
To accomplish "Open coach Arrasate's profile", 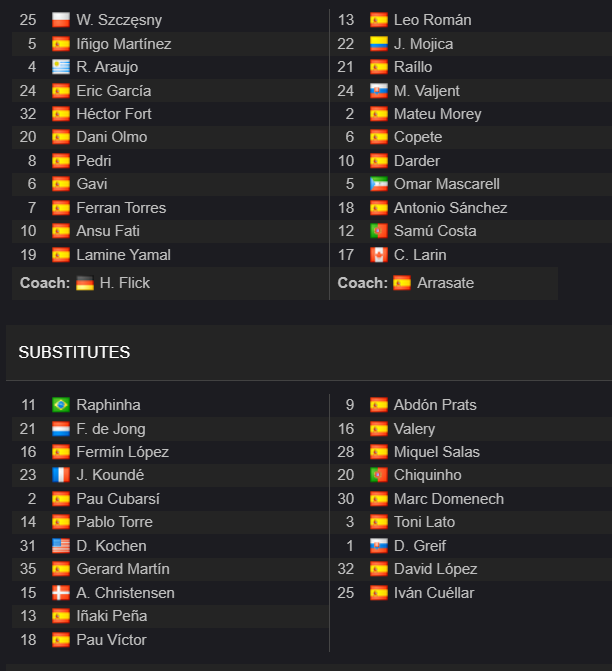I will (x=446, y=283).
